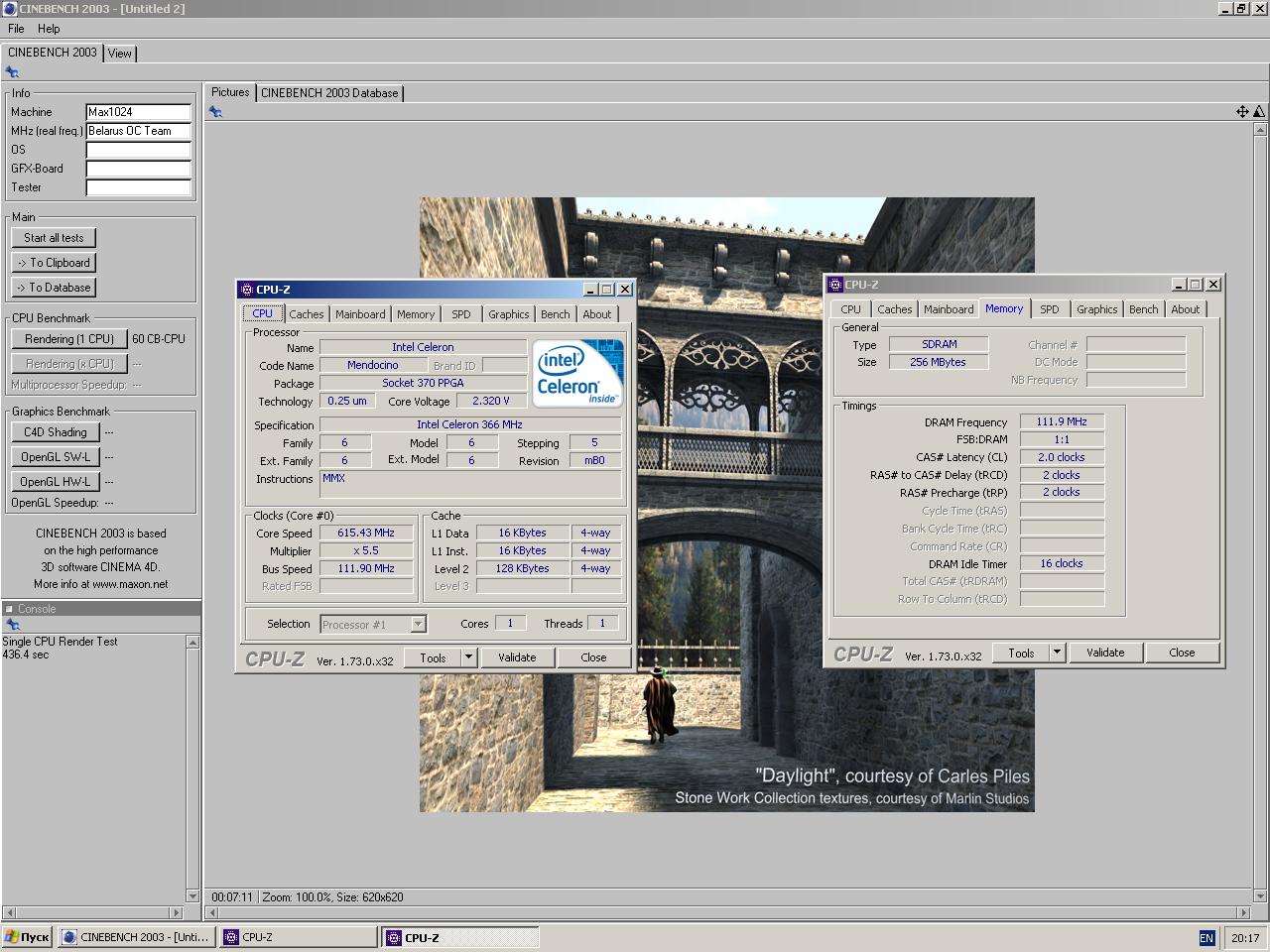Open Bench tab in right CPU-Z window

click(1144, 309)
